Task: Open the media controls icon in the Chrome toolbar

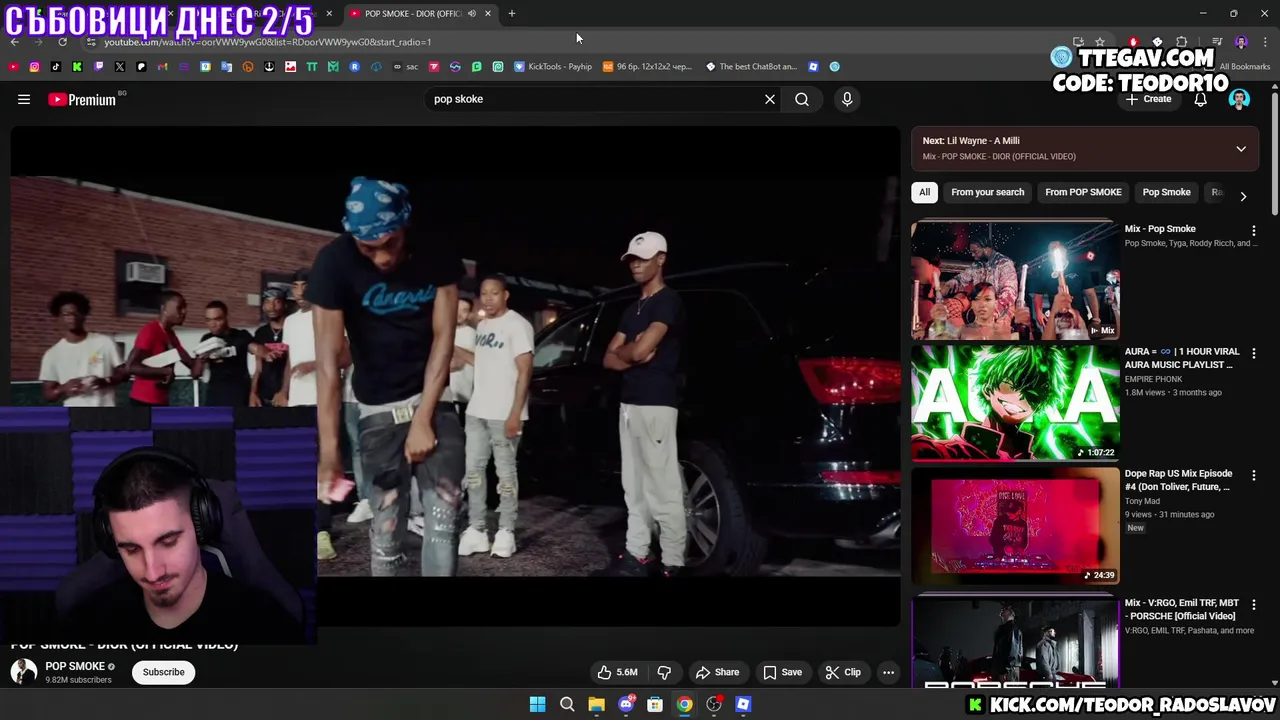Action: click(x=1217, y=42)
